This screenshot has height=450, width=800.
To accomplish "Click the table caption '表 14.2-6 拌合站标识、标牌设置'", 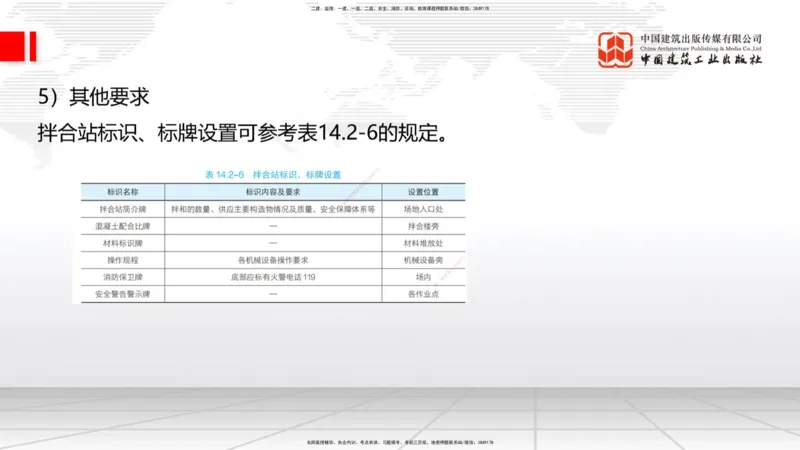I will [x=273, y=174].
